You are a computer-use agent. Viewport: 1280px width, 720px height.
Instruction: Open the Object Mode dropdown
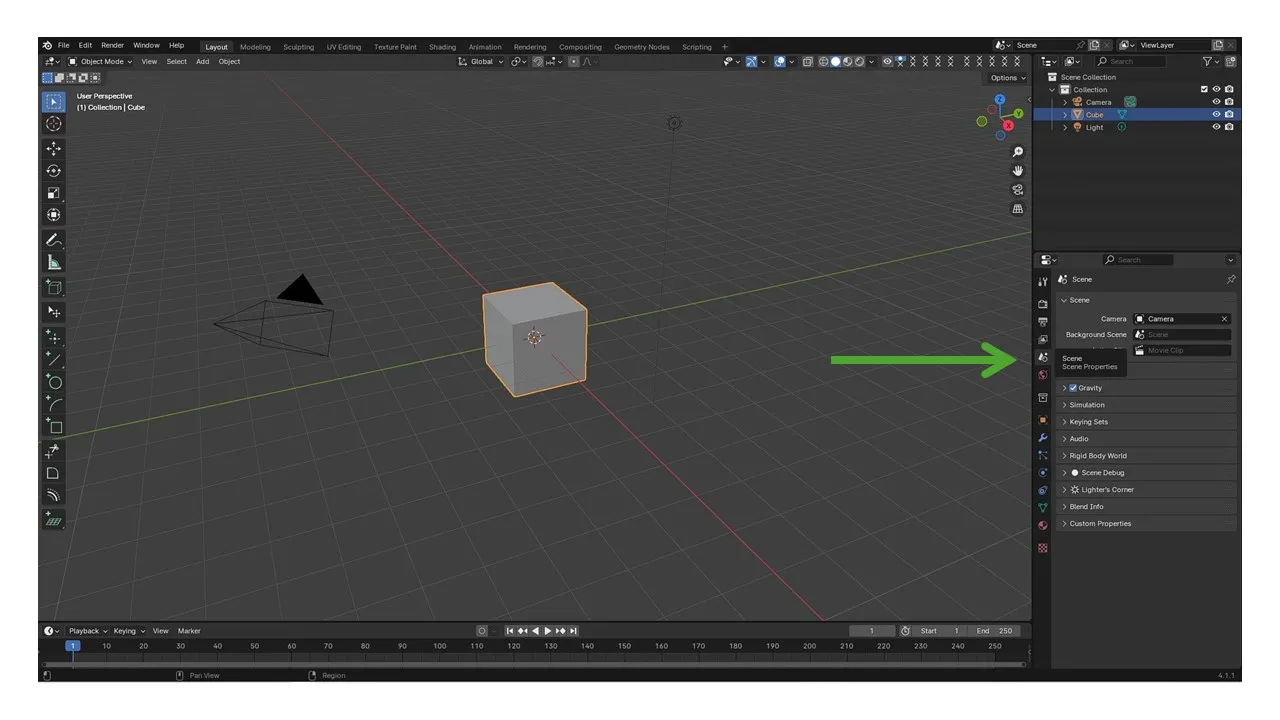pos(100,61)
